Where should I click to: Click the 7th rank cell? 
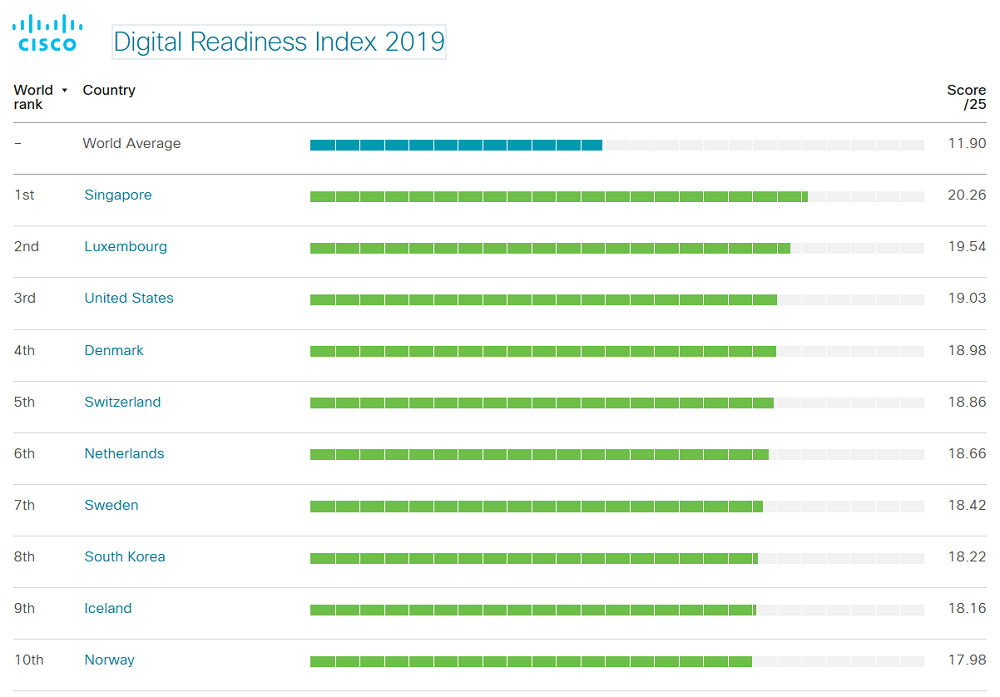point(24,506)
